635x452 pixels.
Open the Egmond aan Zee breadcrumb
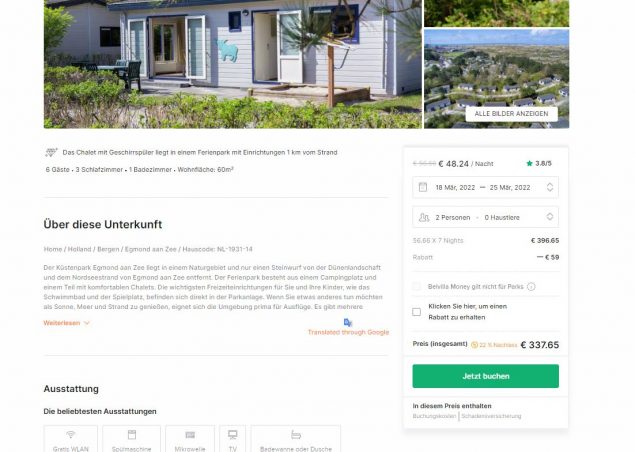(x=151, y=249)
